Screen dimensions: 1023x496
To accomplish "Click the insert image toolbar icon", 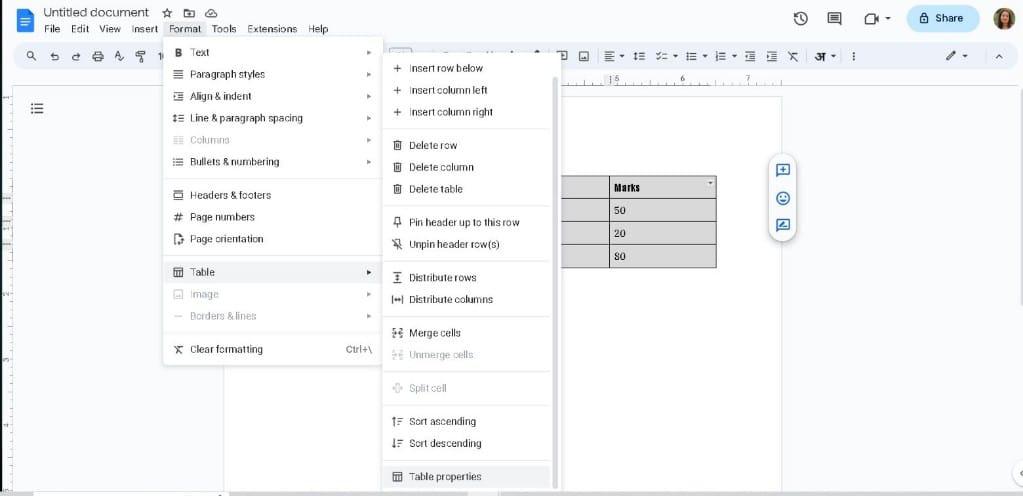I will (584, 56).
